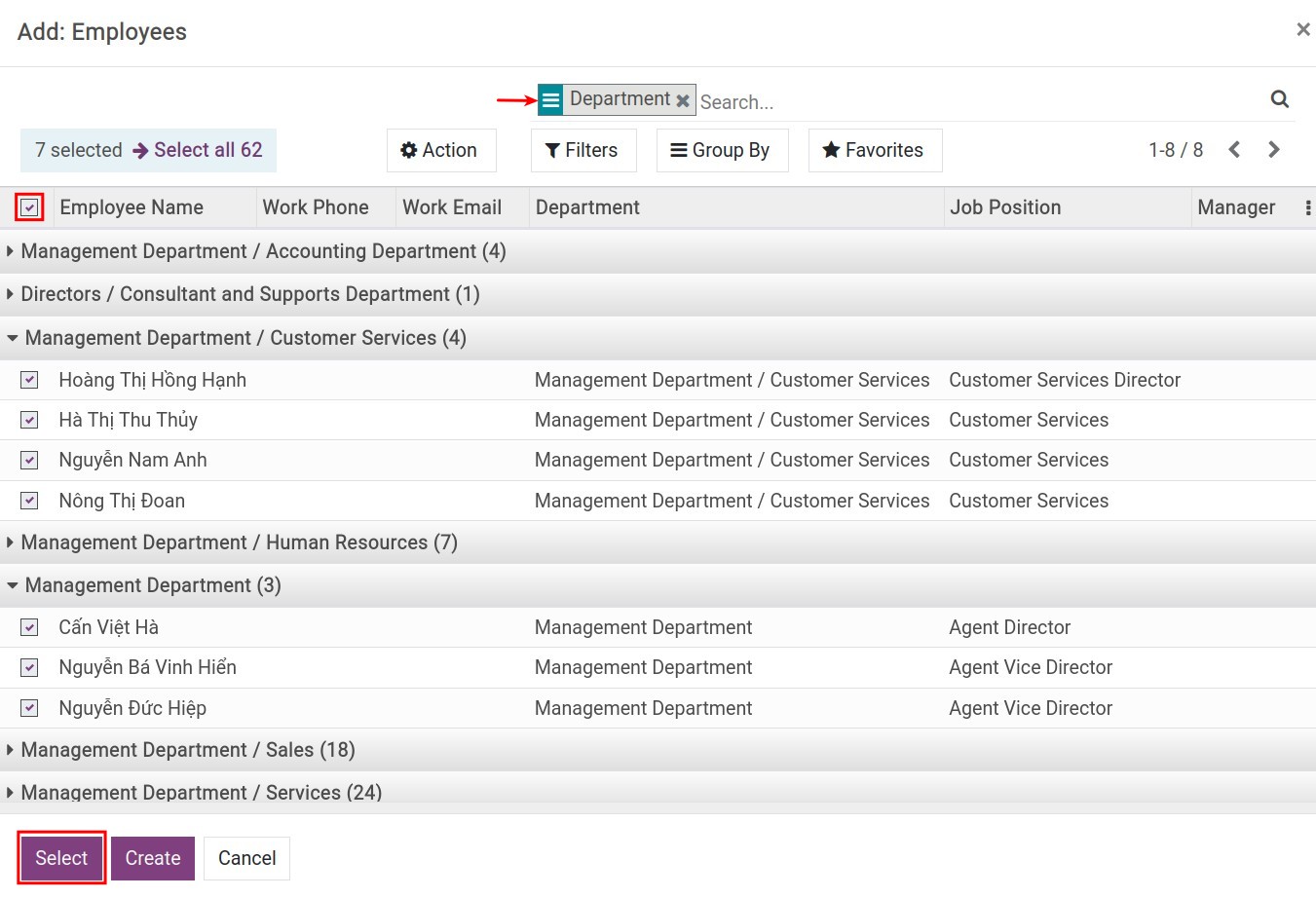The image size is (1316, 898).
Task: Expand Management Department / Accounting Department group
Action: 263,251
